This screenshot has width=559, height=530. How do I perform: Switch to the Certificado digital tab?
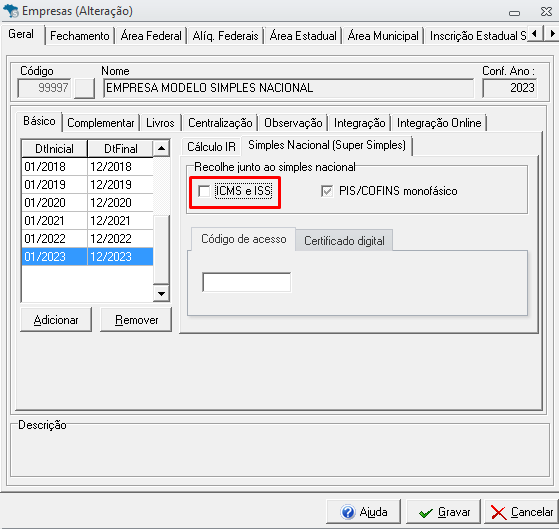344,241
